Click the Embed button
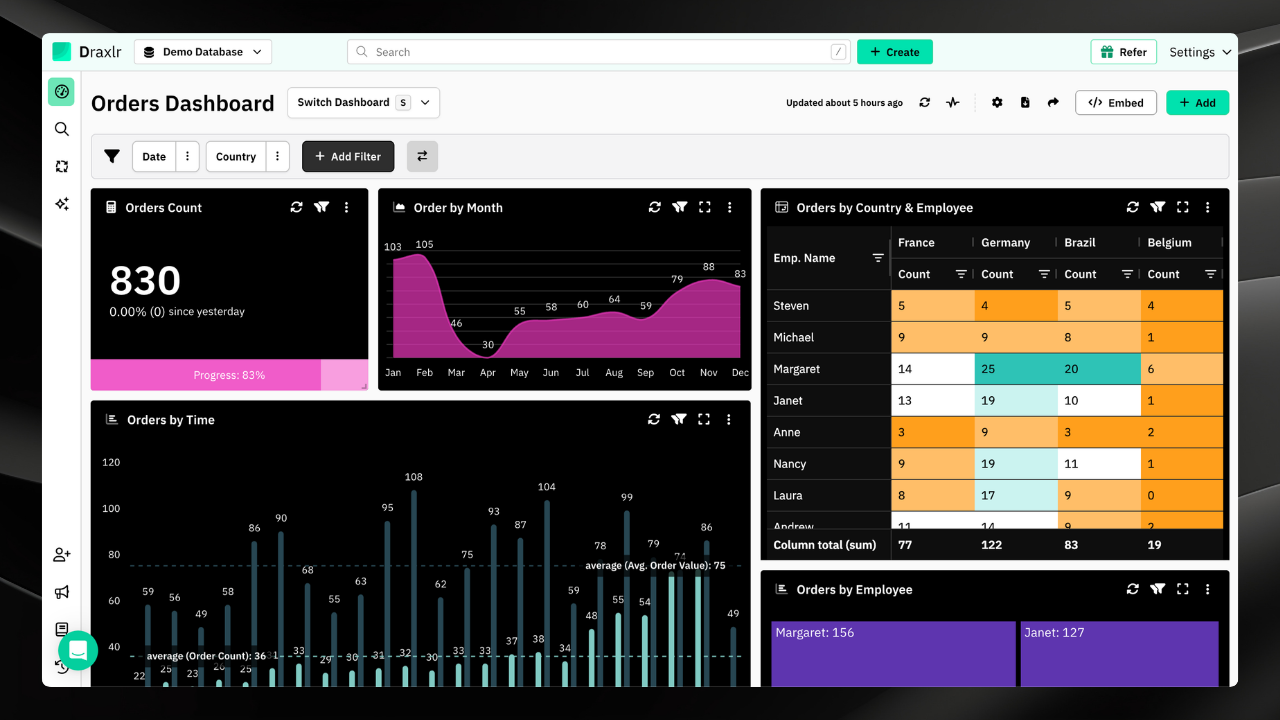The height and width of the screenshot is (720, 1280). [x=1115, y=102]
